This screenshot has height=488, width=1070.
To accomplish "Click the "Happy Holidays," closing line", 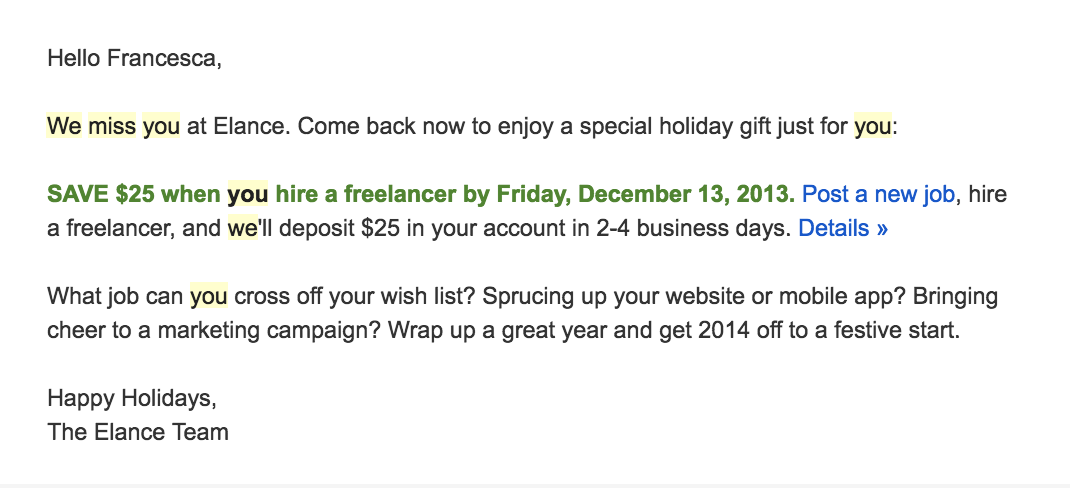I will point(132,399).
